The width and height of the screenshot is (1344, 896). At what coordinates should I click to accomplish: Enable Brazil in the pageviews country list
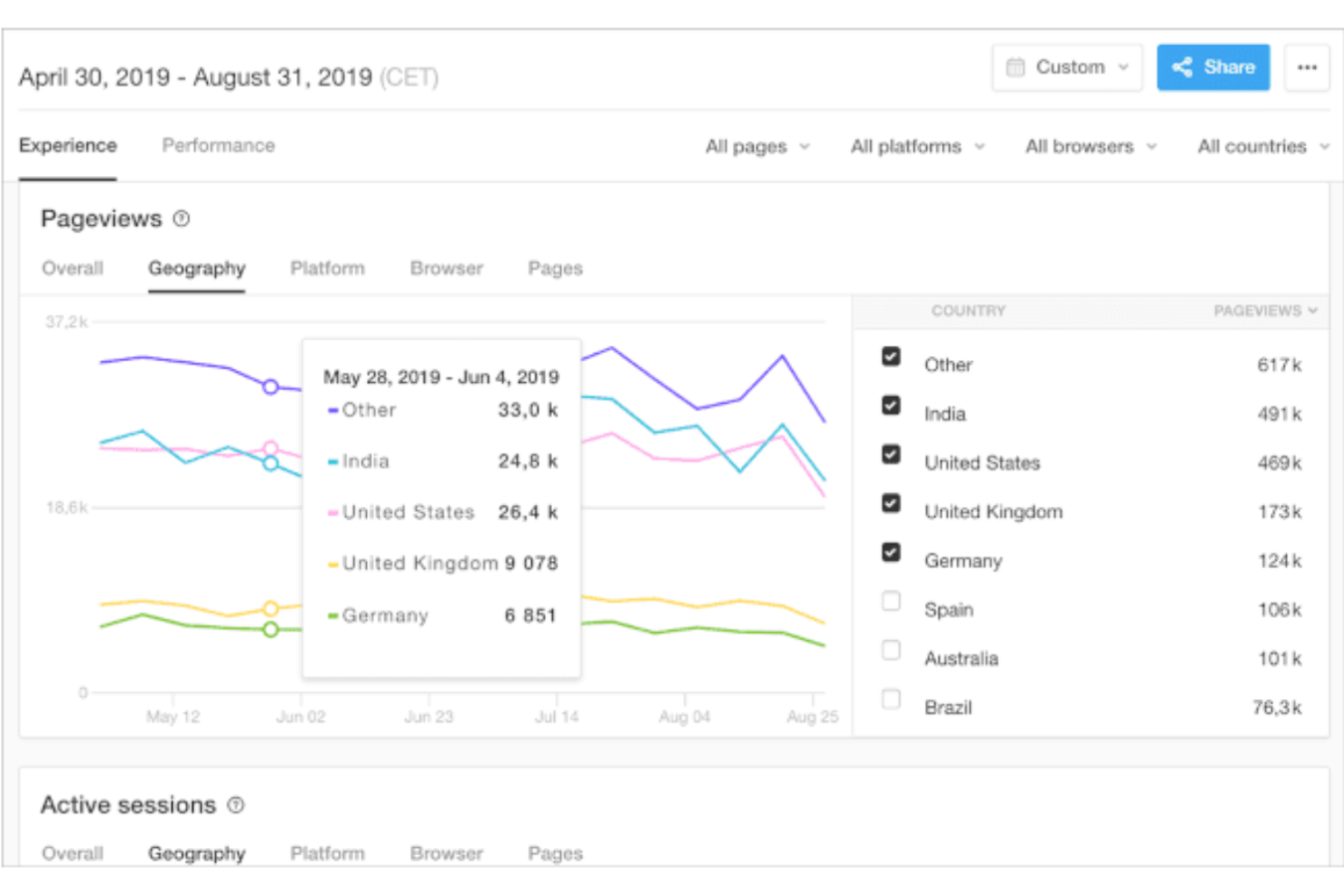click(x=891, y=699)
